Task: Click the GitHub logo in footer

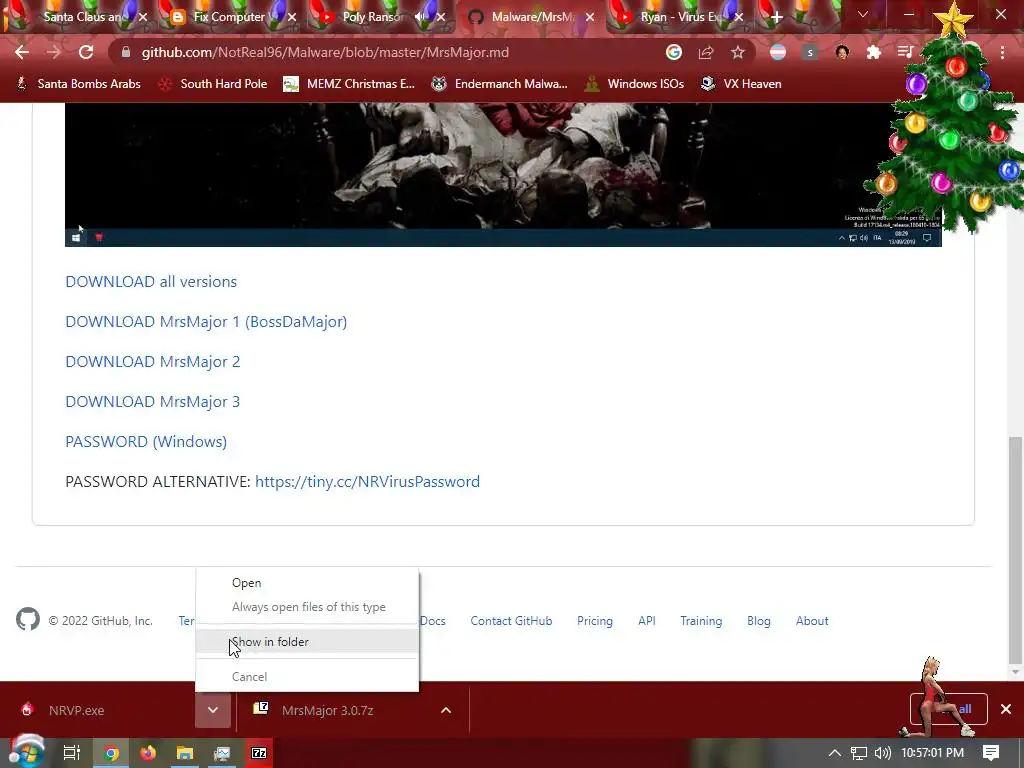Action: click(x=28, y=619)
